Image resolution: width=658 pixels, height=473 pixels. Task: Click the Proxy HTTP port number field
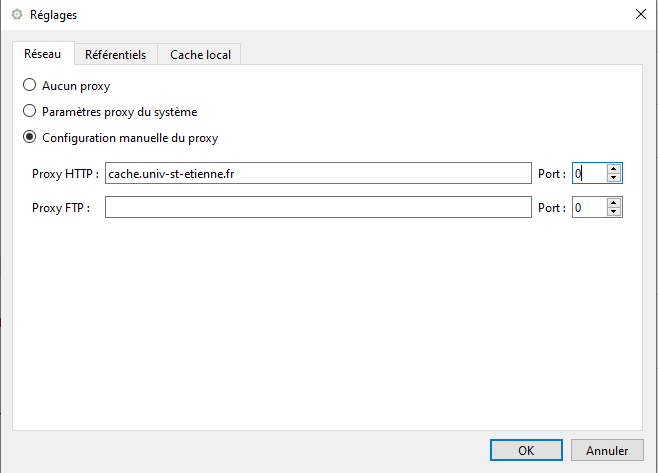tap(588, 174)
